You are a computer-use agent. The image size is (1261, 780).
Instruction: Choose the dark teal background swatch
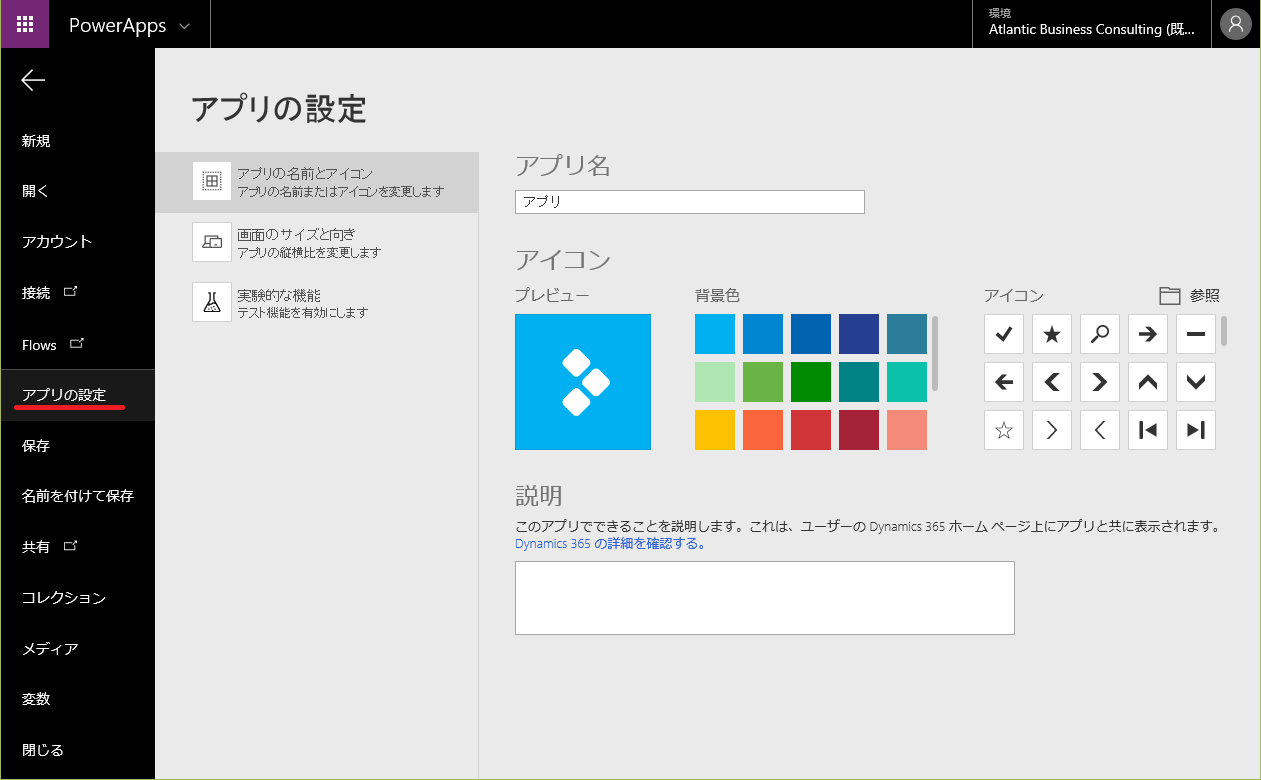tap(859, 382)
